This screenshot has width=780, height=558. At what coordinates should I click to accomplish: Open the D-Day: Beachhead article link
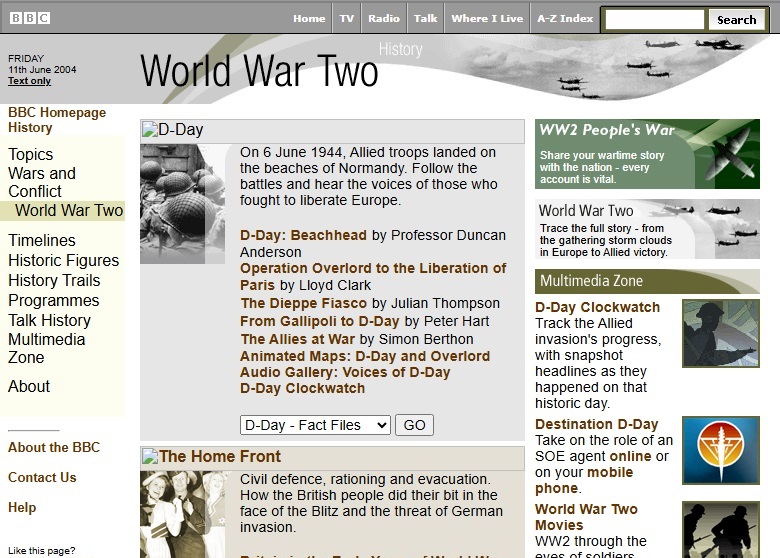(303, 235)
